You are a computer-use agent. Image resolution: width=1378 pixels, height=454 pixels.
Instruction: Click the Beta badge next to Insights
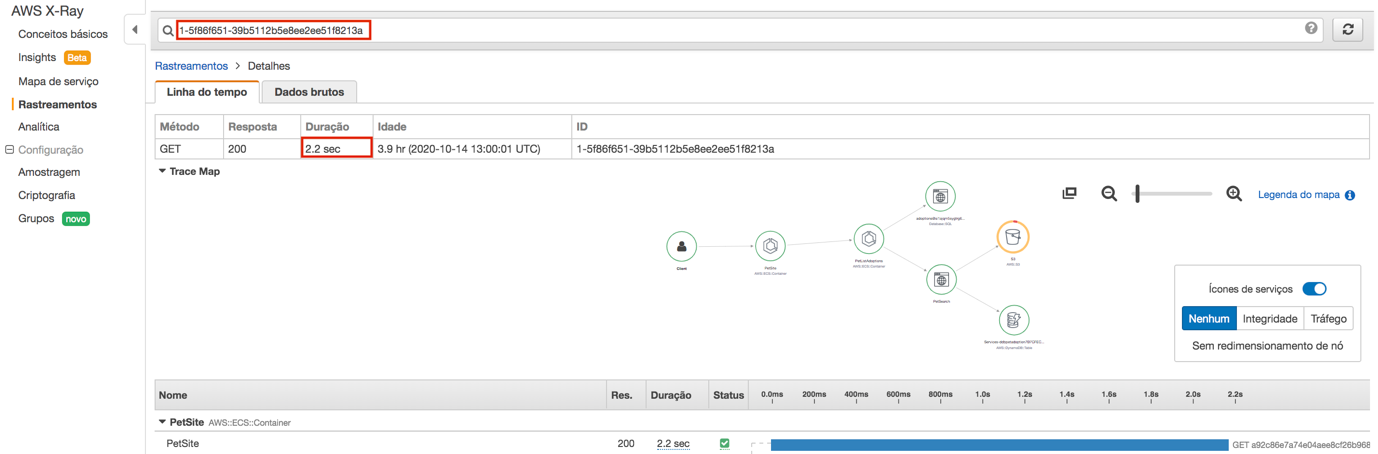click(x=77, y=58)
